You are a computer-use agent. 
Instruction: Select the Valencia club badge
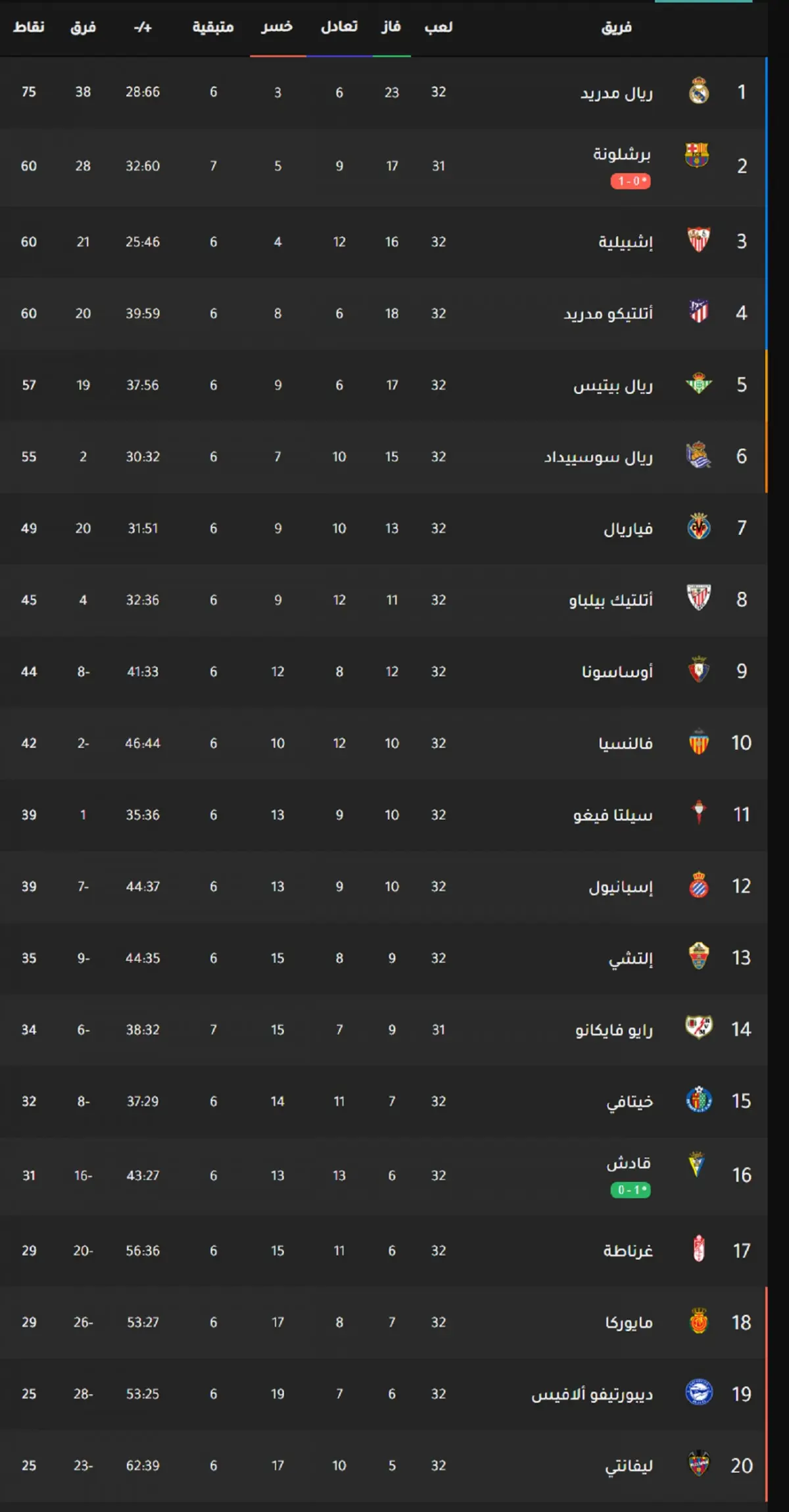(x=699, y=742)
